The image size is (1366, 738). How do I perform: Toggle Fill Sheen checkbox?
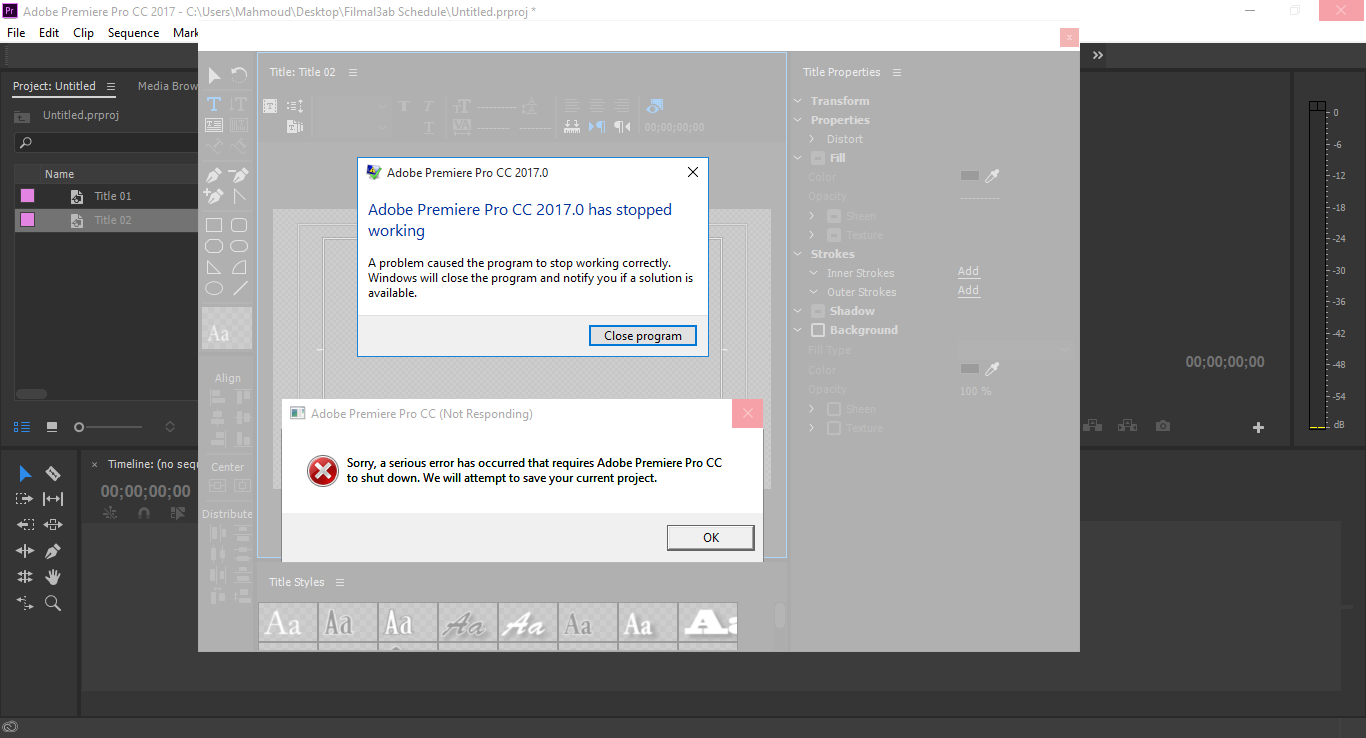click(834, 216)
